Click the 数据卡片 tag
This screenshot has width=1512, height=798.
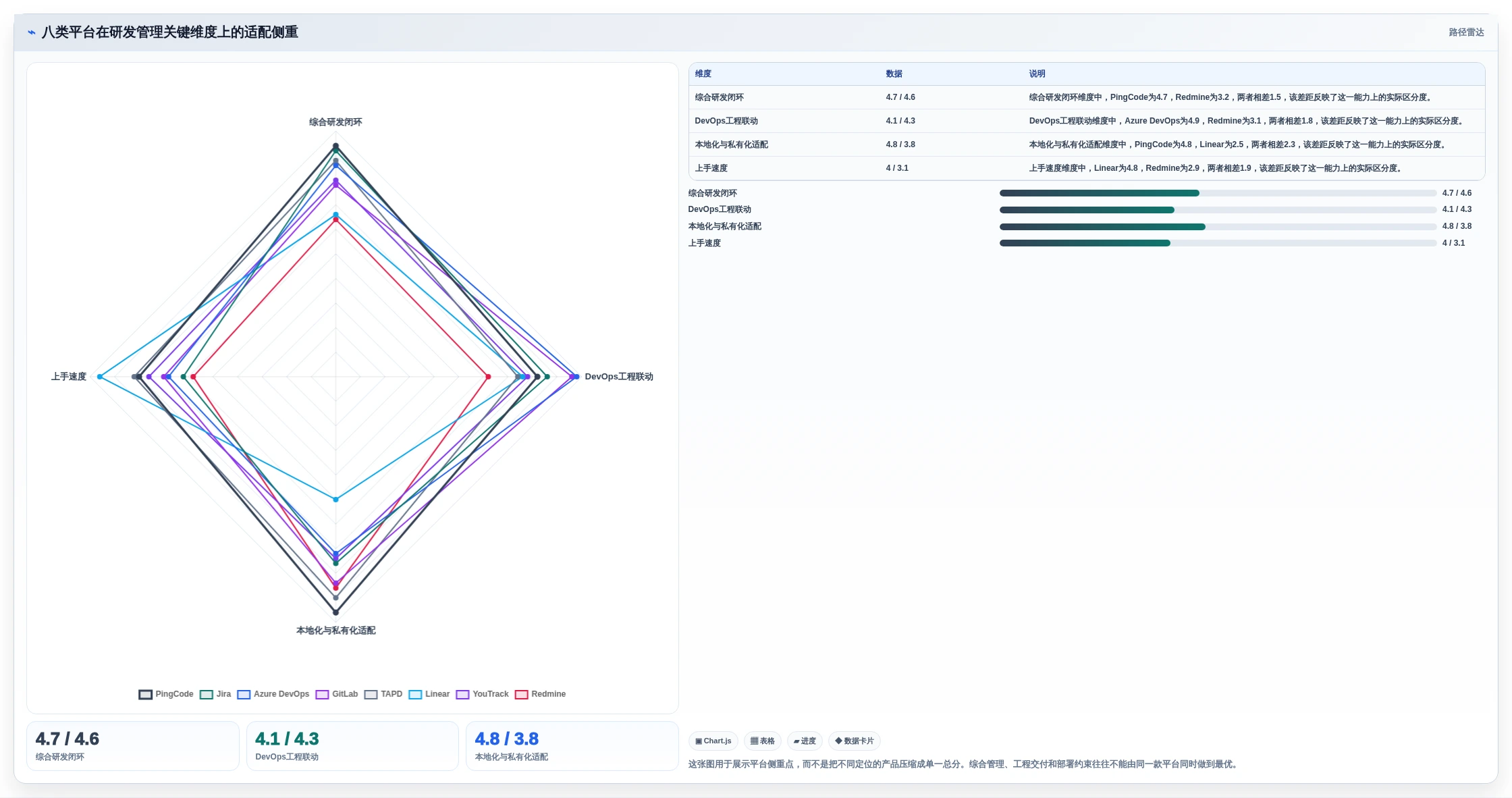point(855,741)
